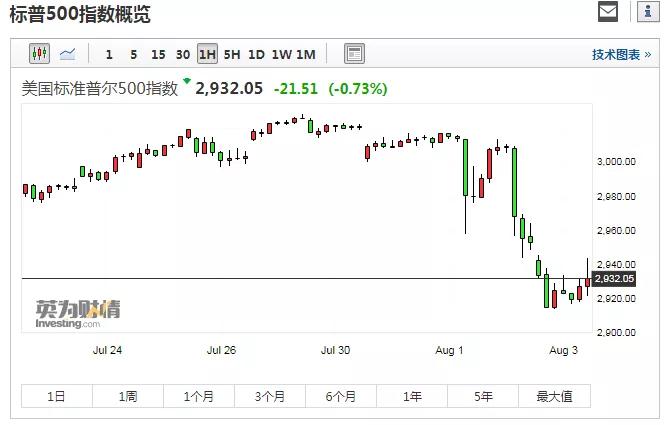Open the news panel icon in toolbar
664x425 pixels.
point(354,54)
